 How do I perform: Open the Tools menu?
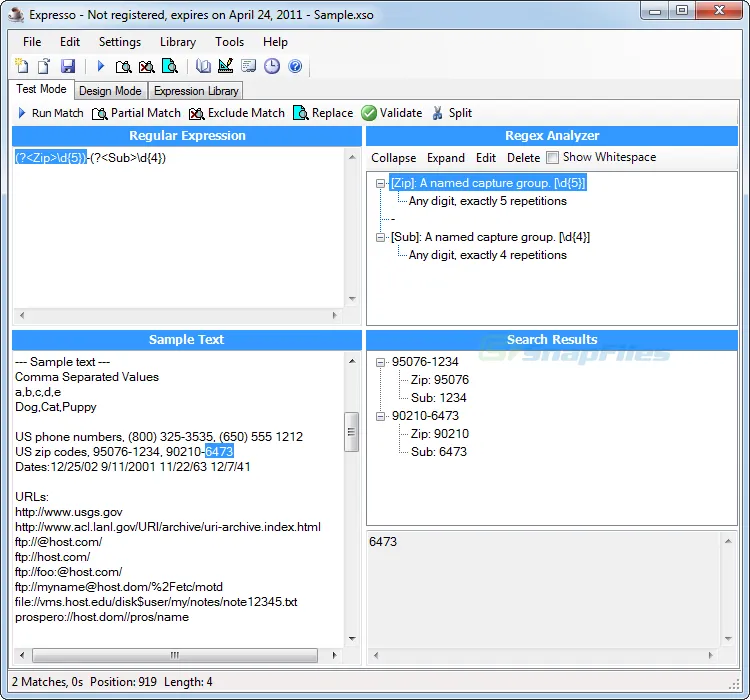pos(230,42)
